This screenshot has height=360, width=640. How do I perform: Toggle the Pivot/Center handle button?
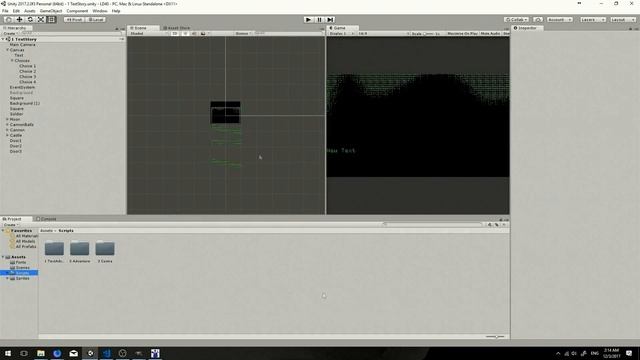(x=74, y=20)
